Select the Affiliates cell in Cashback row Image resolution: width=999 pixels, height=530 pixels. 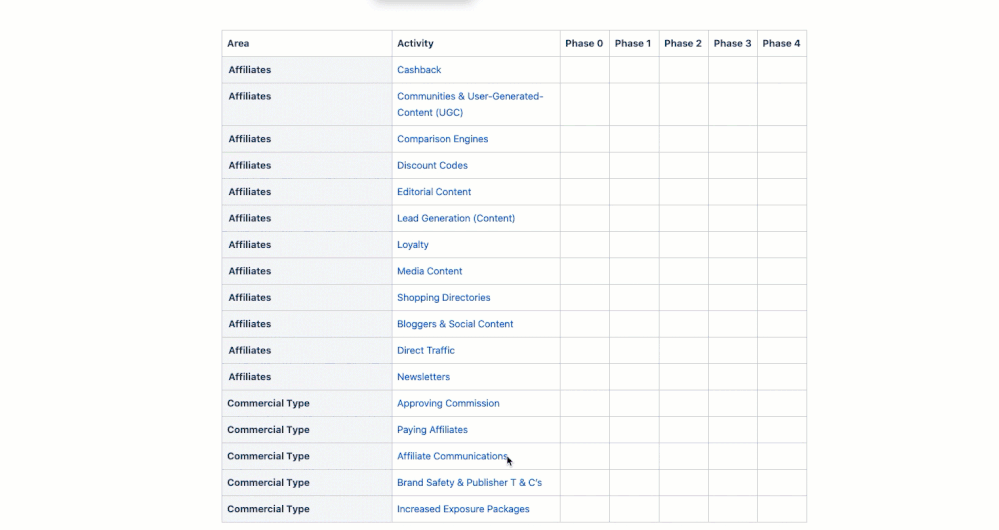pos(306,69)
